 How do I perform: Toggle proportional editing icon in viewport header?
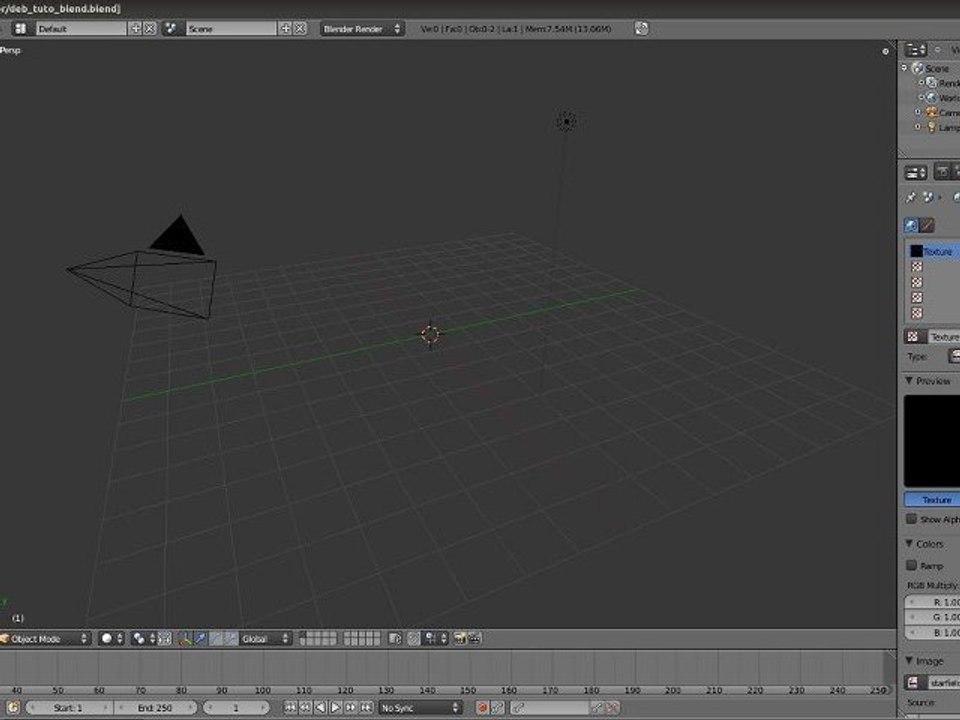point(414,639)
